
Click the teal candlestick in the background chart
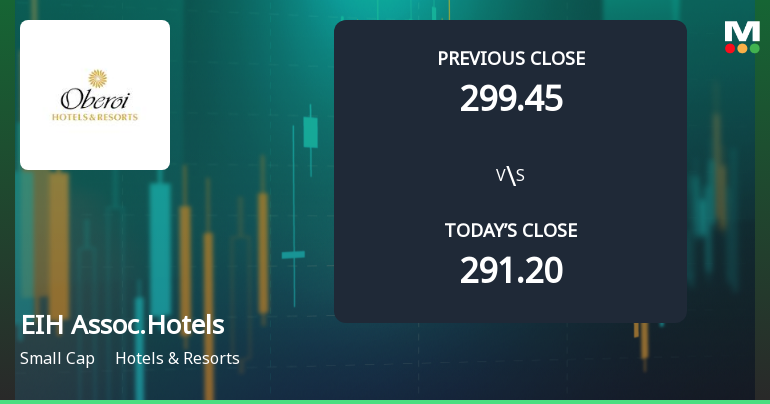coord(309,131)
